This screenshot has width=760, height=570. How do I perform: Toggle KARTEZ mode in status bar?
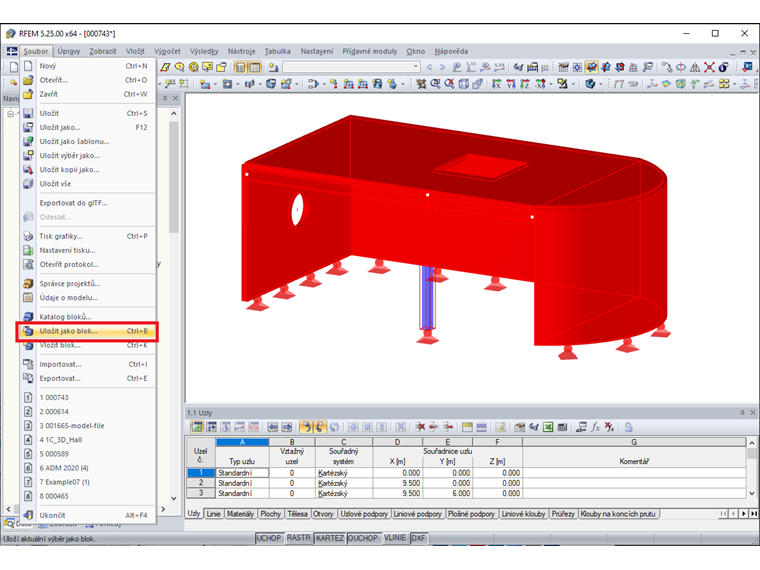(x=330, y=538)
